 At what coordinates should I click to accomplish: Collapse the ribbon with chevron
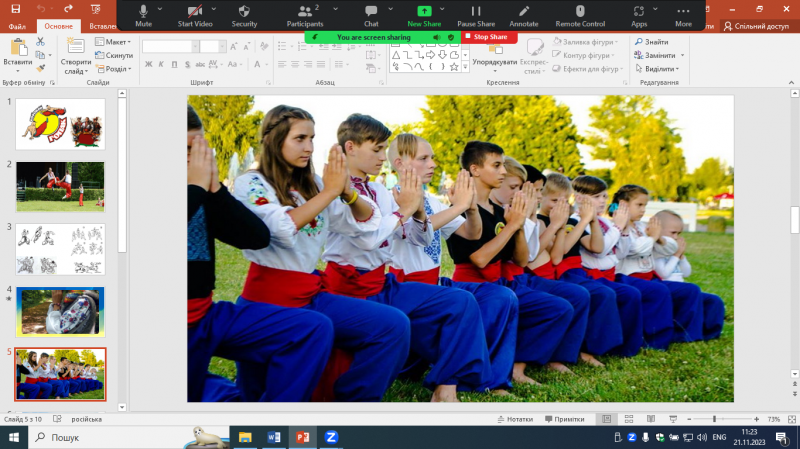point(791,82)
